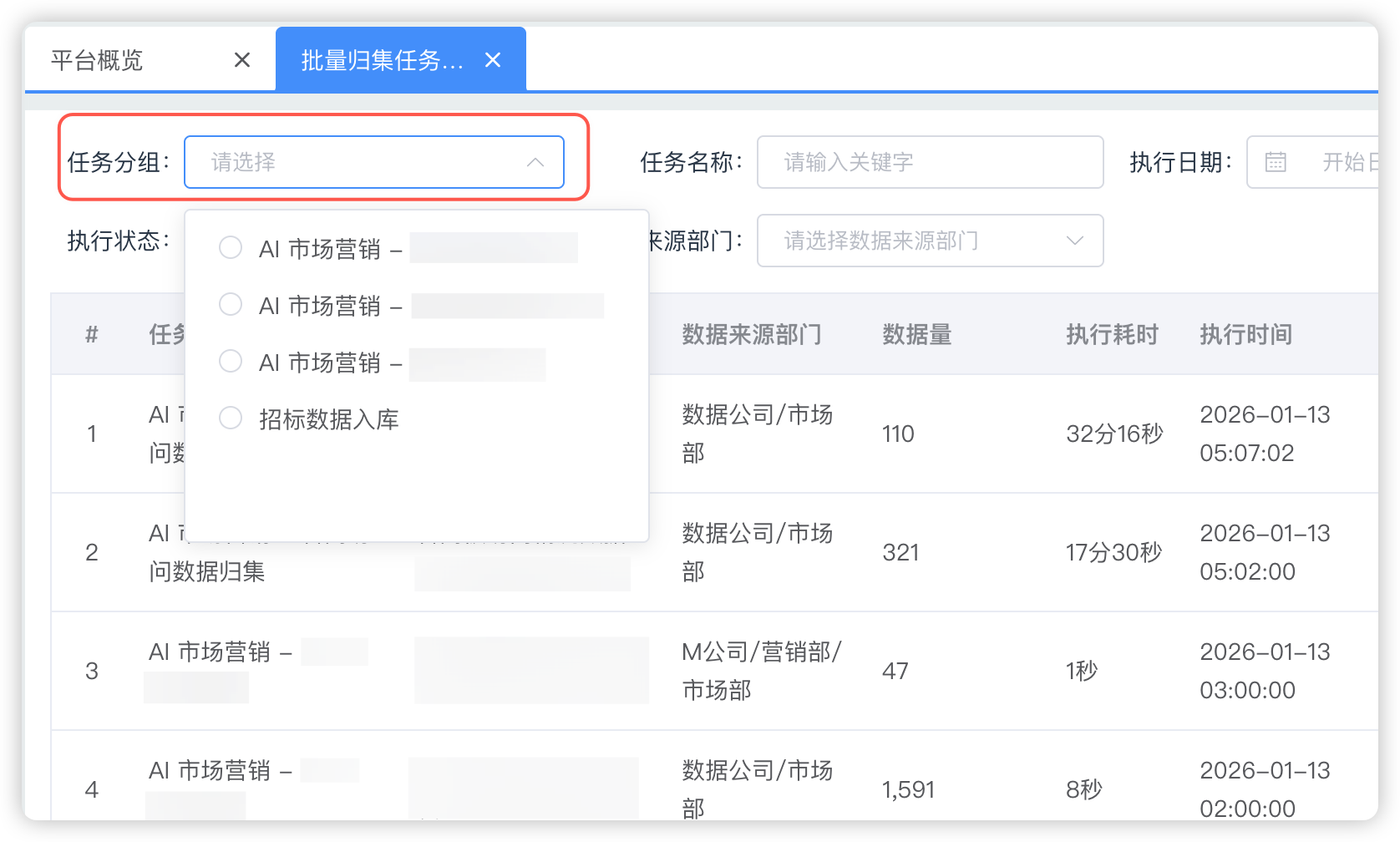The height and width of the screenshot is (842, 1400).
Task: Click the 数据量 column header
Action: coord(917,334)
